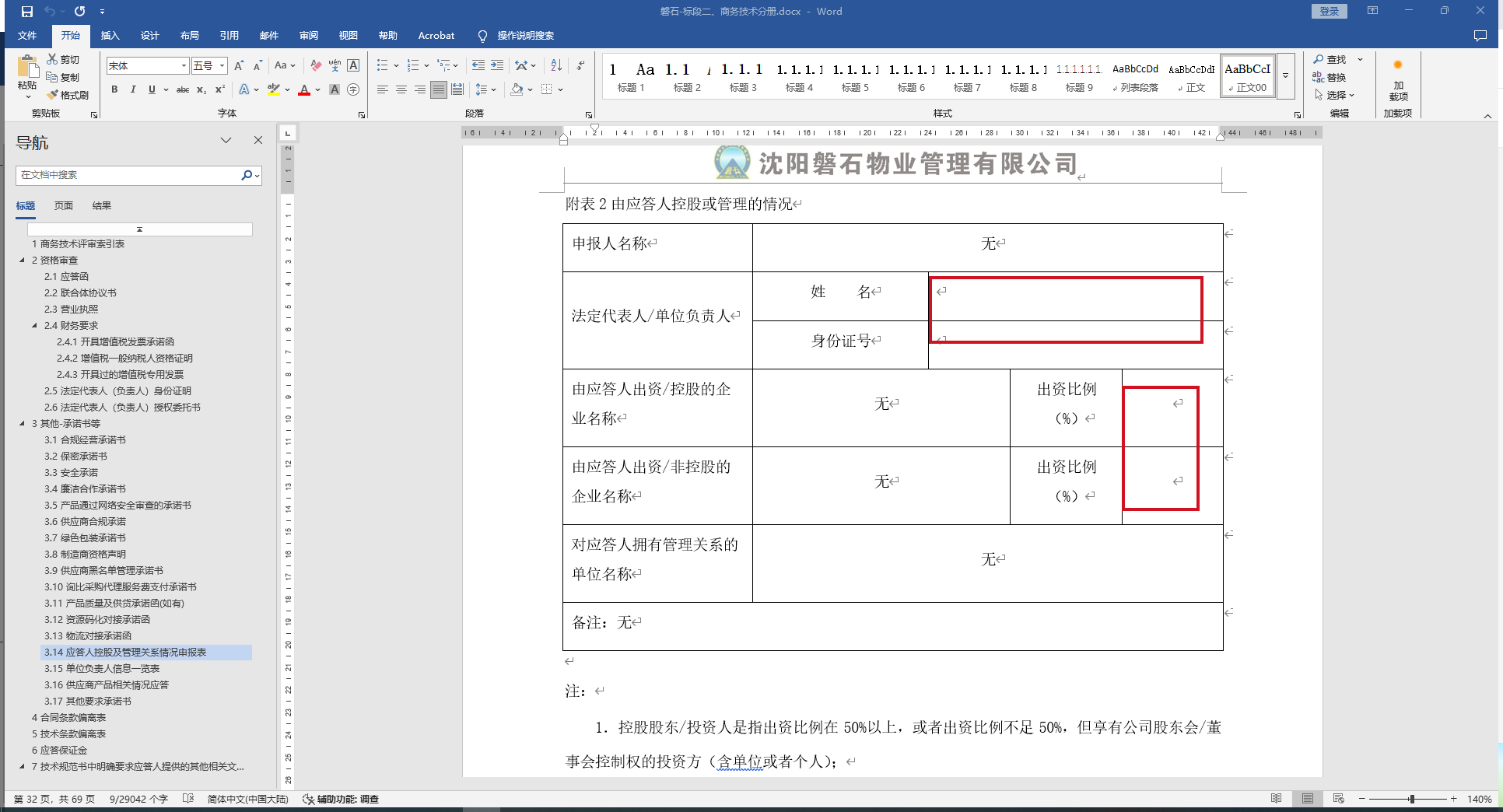This screenshot has height=812, width=1503.
Task: Switch to the 插入 (Insert) tab
Action: click(x=110, y=36)
